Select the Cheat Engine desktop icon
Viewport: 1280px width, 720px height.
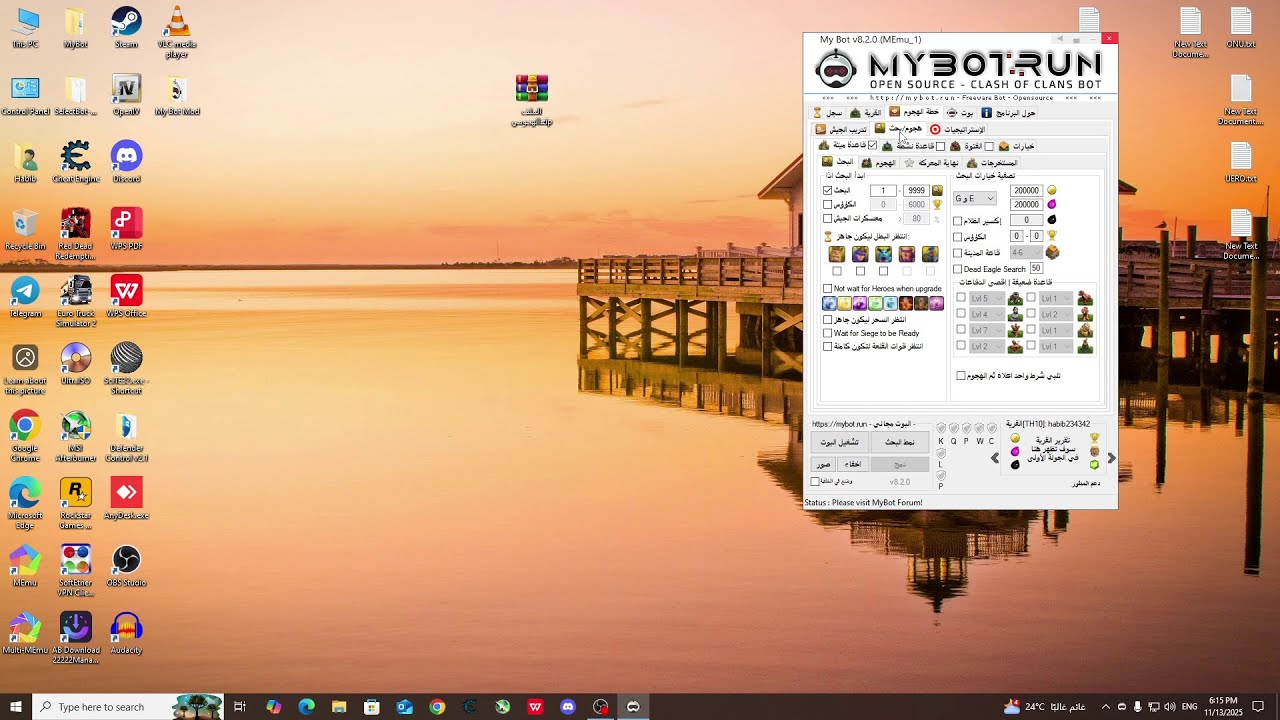76,163
